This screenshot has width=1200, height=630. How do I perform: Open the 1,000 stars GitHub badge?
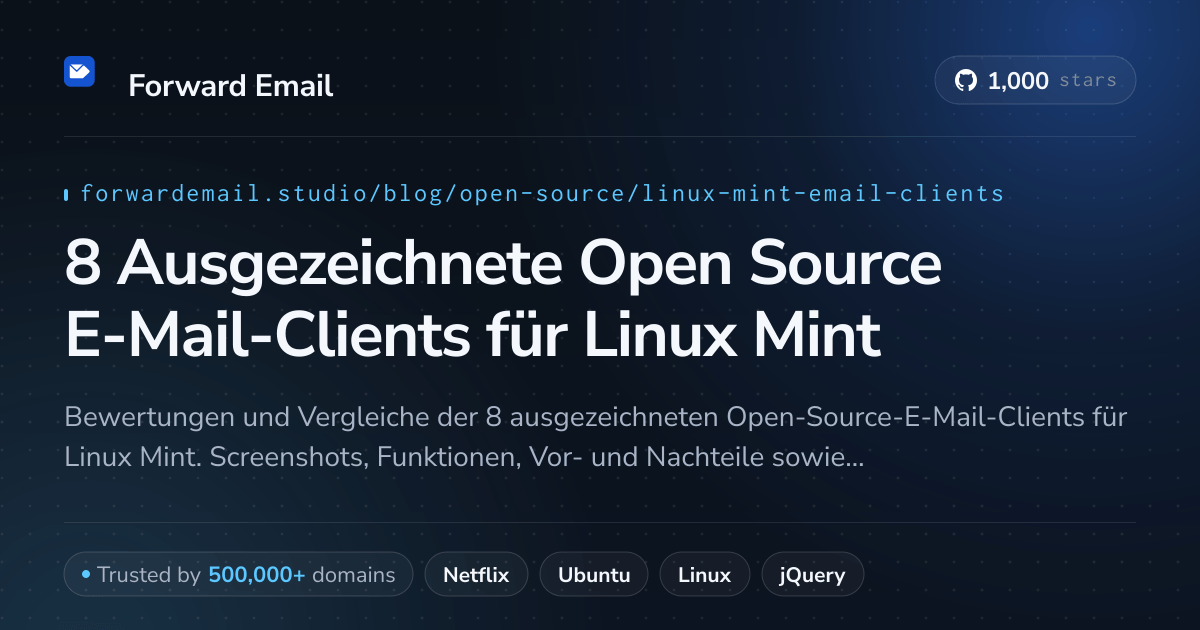click(x=1035, y=81)
